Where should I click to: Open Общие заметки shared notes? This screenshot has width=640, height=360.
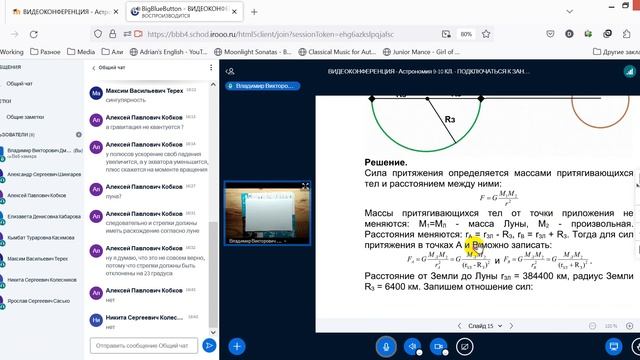tap(24, 117)
